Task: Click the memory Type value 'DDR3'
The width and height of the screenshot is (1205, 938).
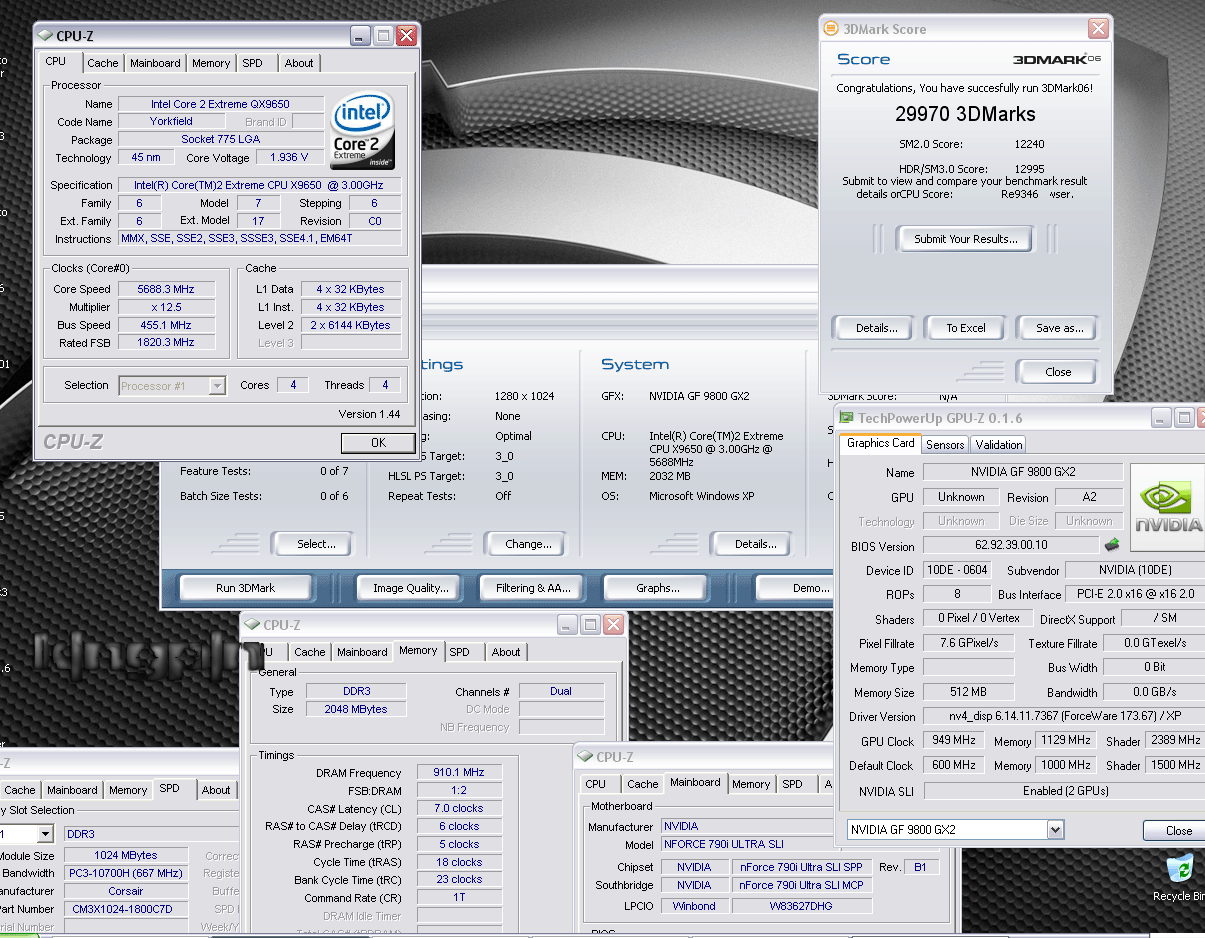Action: [356, 691]
